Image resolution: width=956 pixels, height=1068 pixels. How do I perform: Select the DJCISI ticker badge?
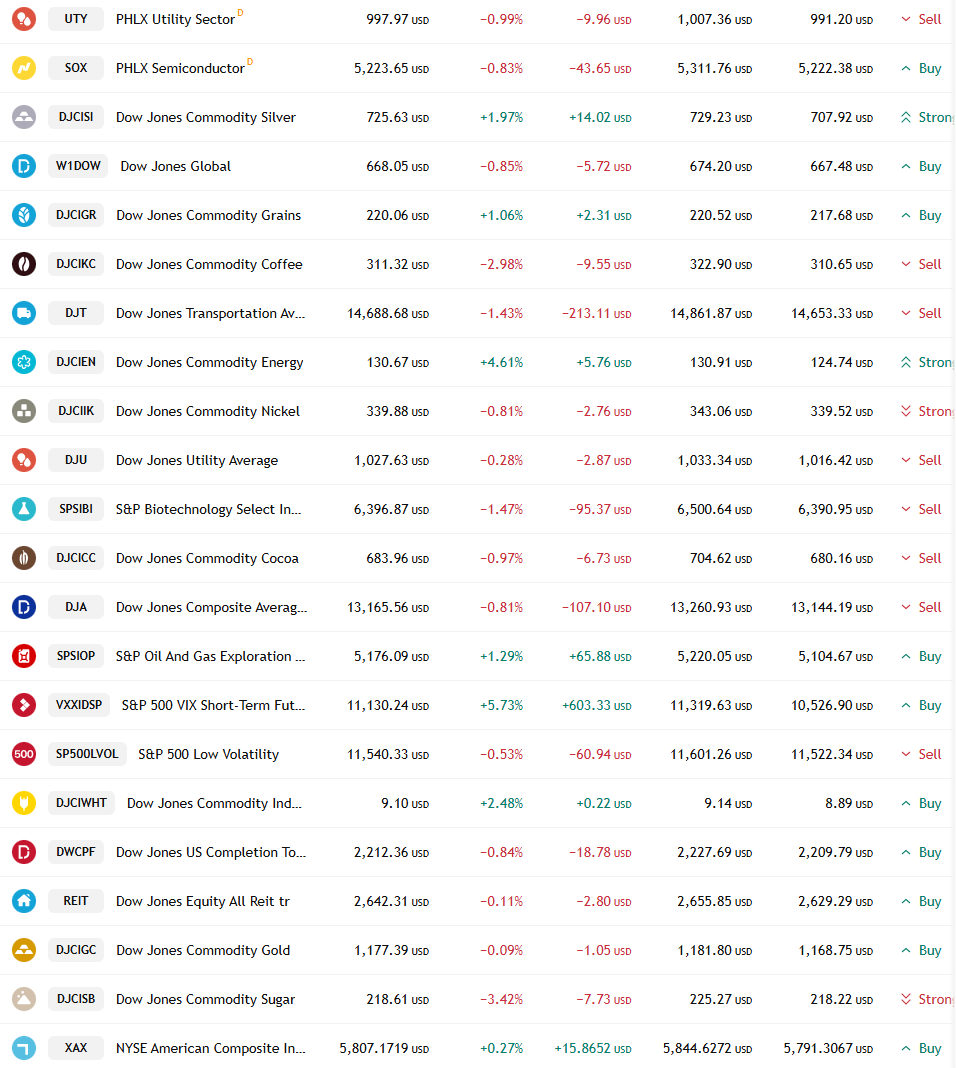pos(76,117)
